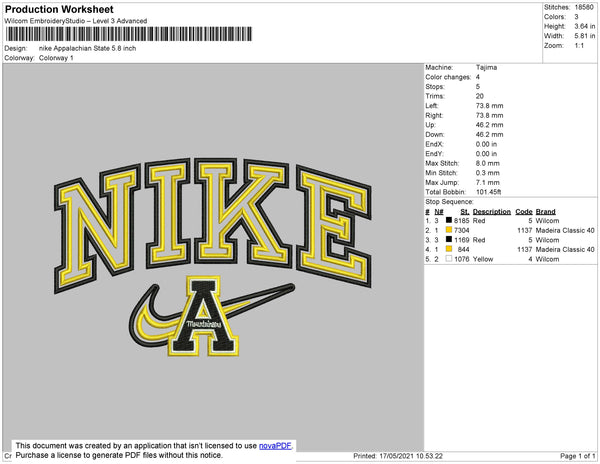600x464 pixels.
Task: Click the 'Left:' label
Action: point(432,106)
